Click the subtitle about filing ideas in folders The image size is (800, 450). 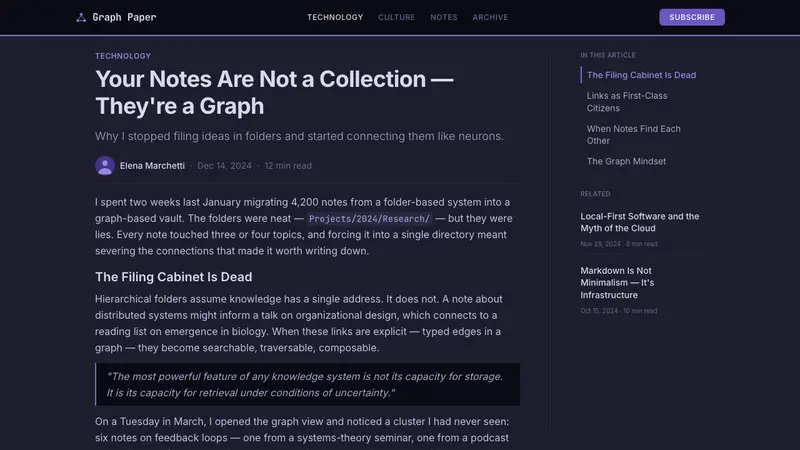(299, 136)
